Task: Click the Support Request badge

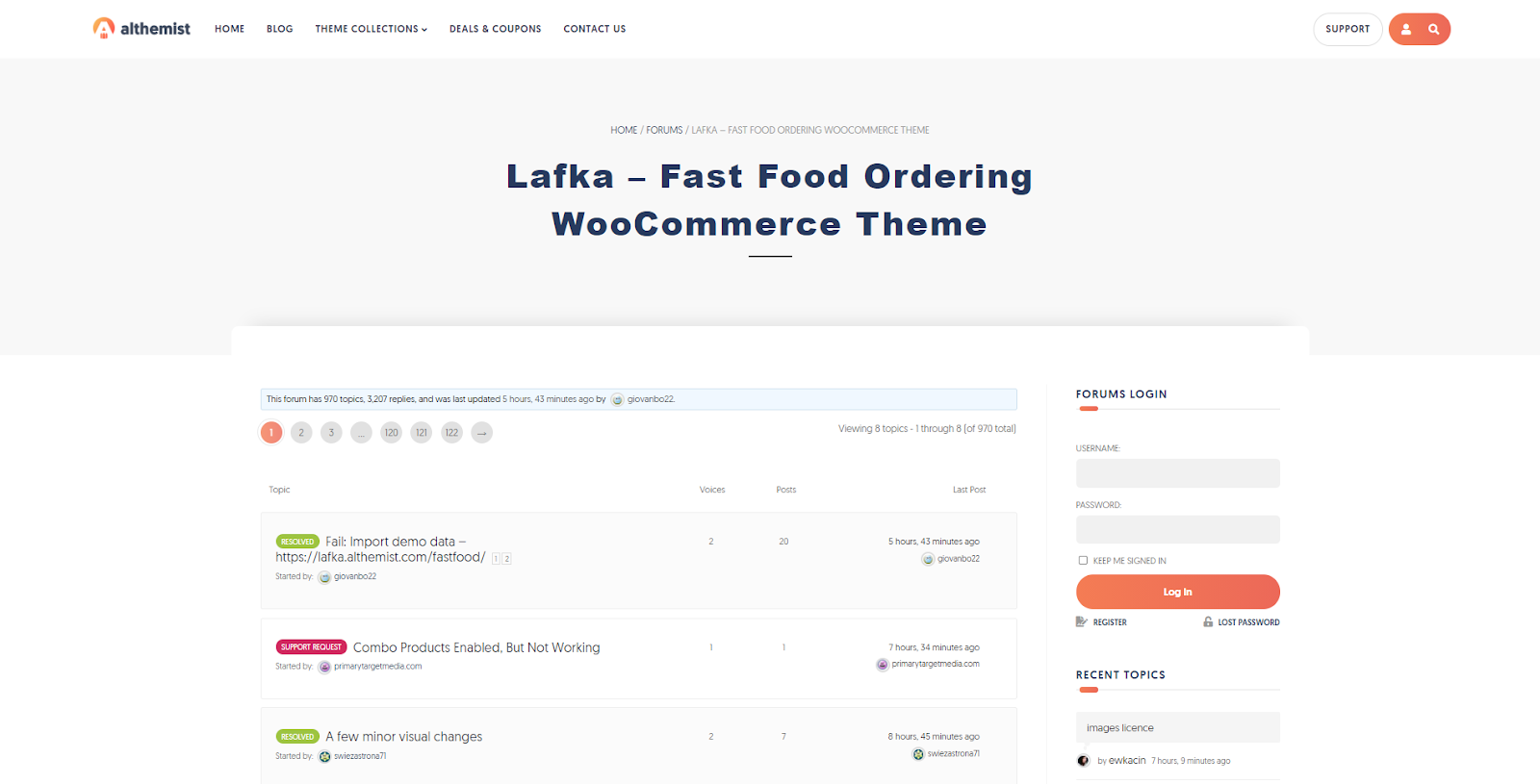Action: coord(311,647)
